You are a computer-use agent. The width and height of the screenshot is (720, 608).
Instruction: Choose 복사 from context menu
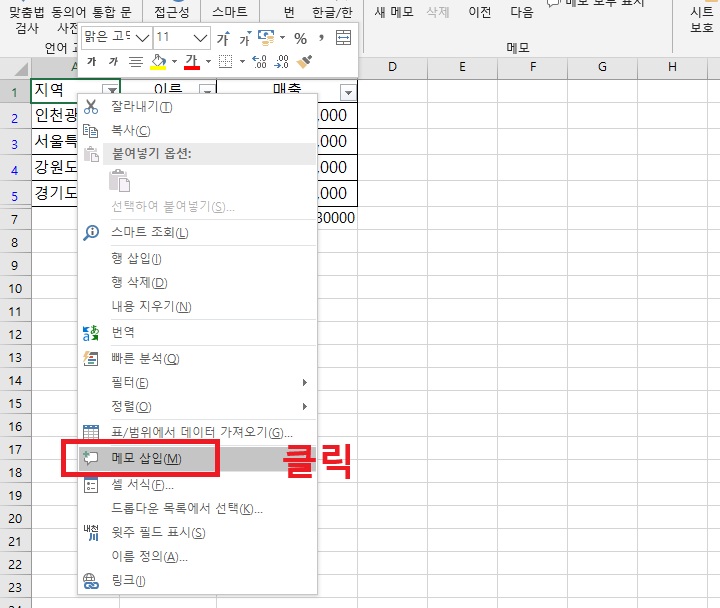point(197,131)
